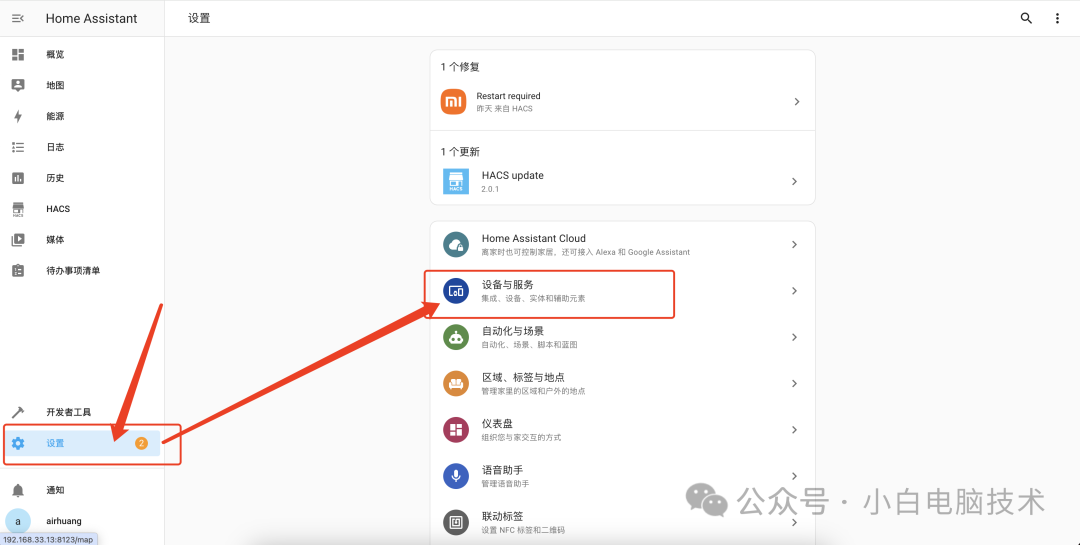Expand the 区域、标签与地点 row chevron
Screen dimensions: 1080x545
794,383
